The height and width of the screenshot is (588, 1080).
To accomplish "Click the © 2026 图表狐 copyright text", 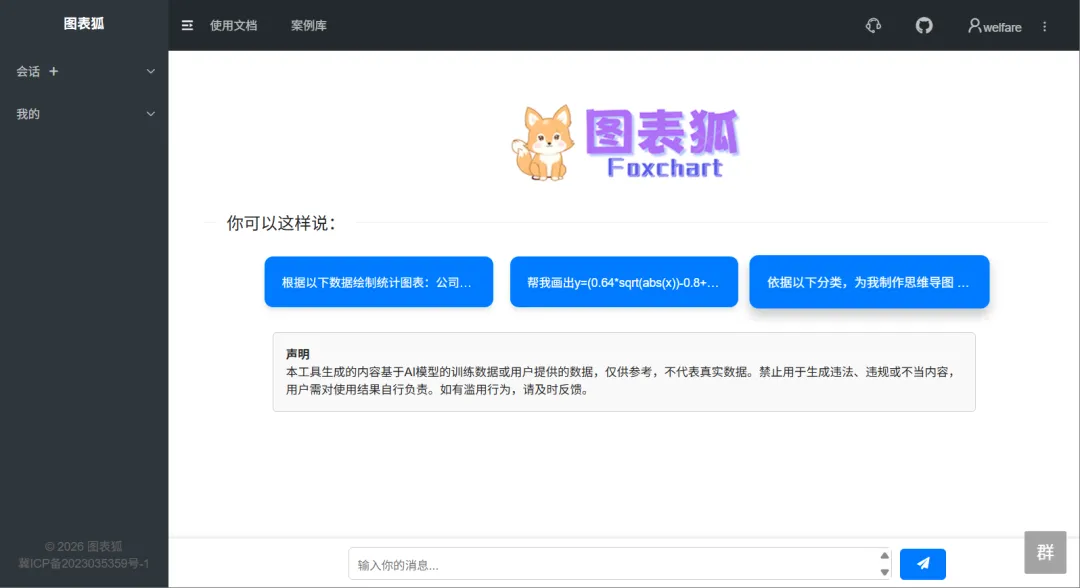I will click(x=83, y=547).
